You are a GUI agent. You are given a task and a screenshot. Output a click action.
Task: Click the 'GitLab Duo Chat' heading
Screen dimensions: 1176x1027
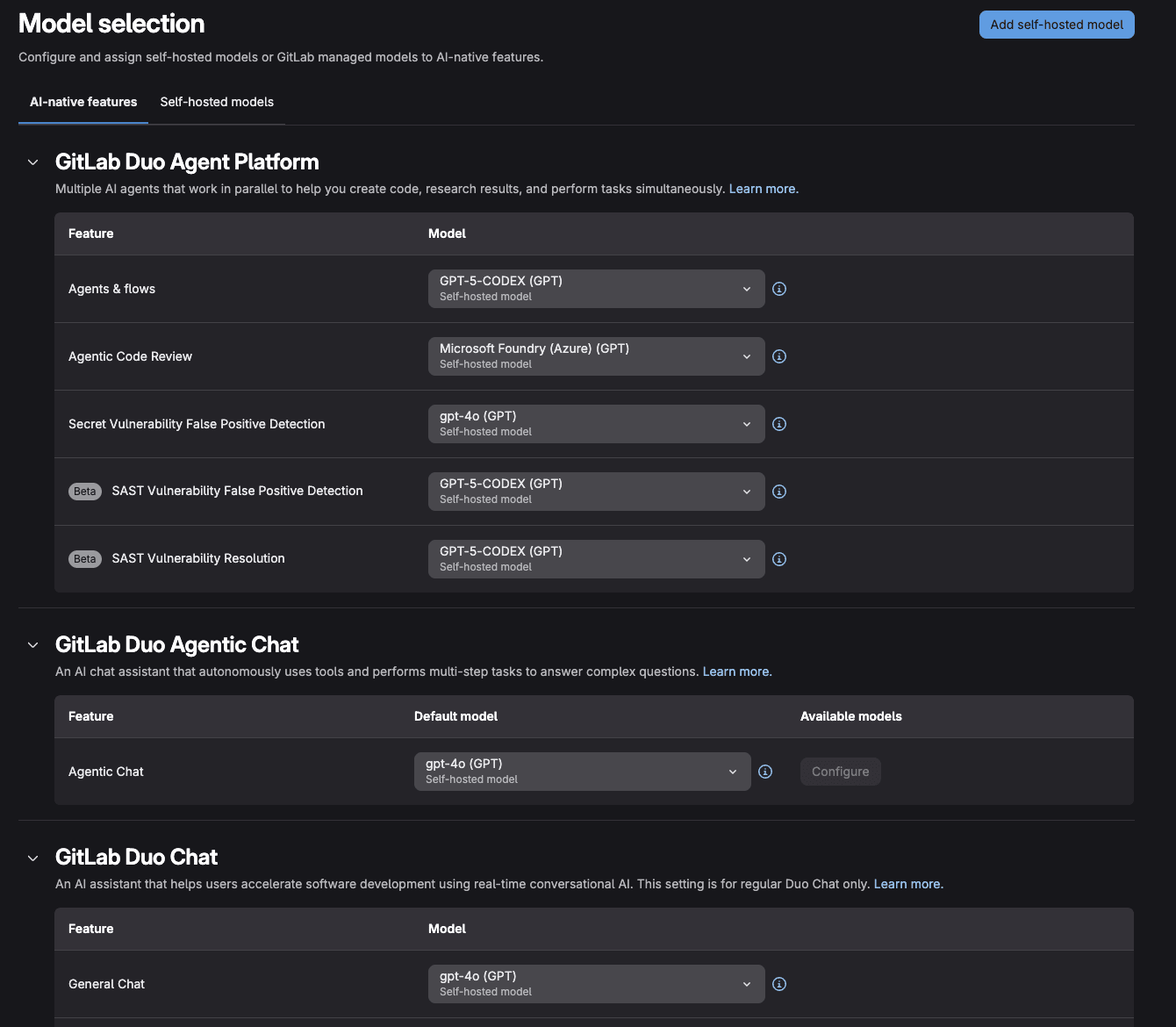pos(136,857)
